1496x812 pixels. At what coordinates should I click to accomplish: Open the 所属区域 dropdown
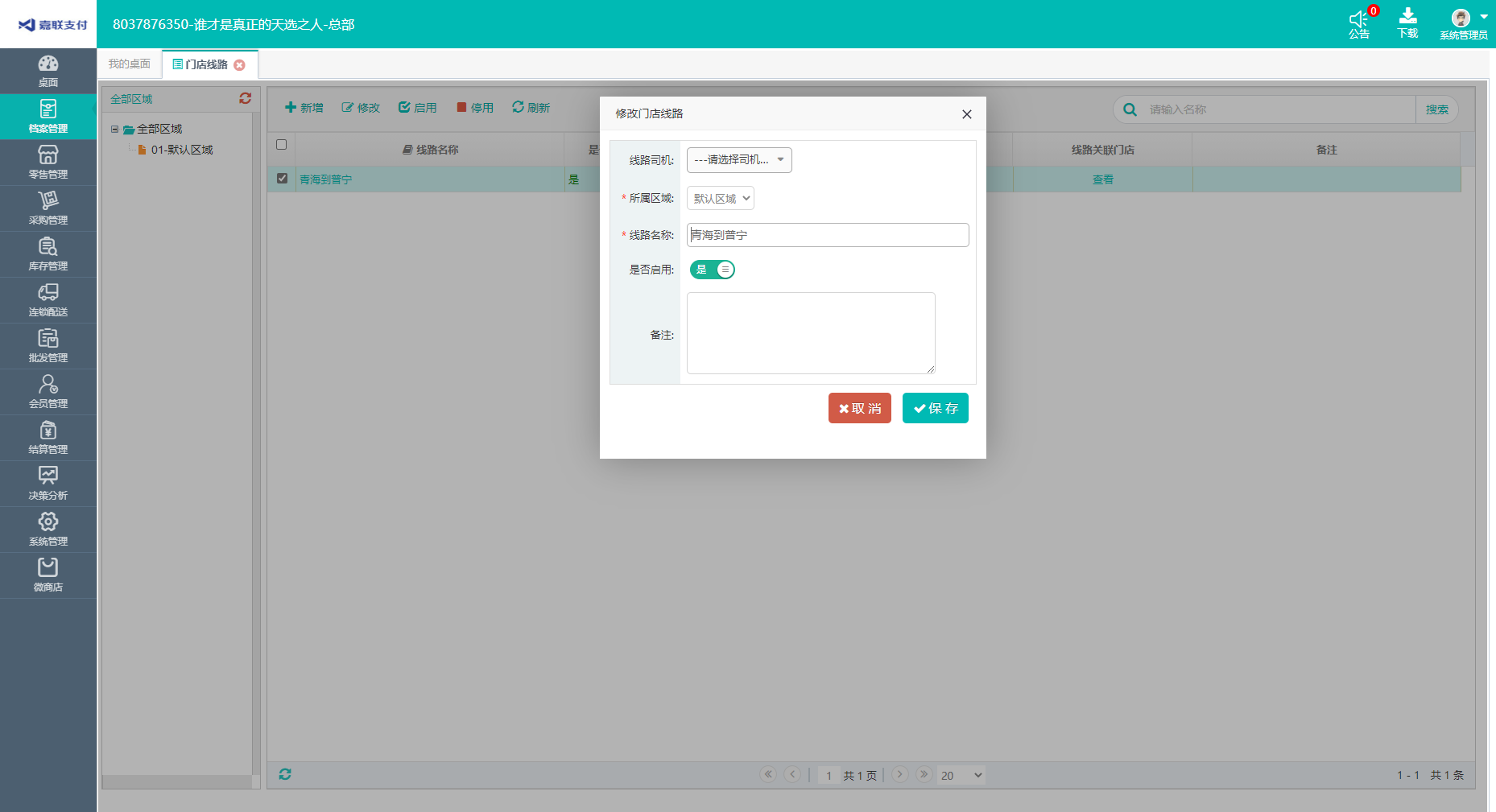(x=721, y=198)
